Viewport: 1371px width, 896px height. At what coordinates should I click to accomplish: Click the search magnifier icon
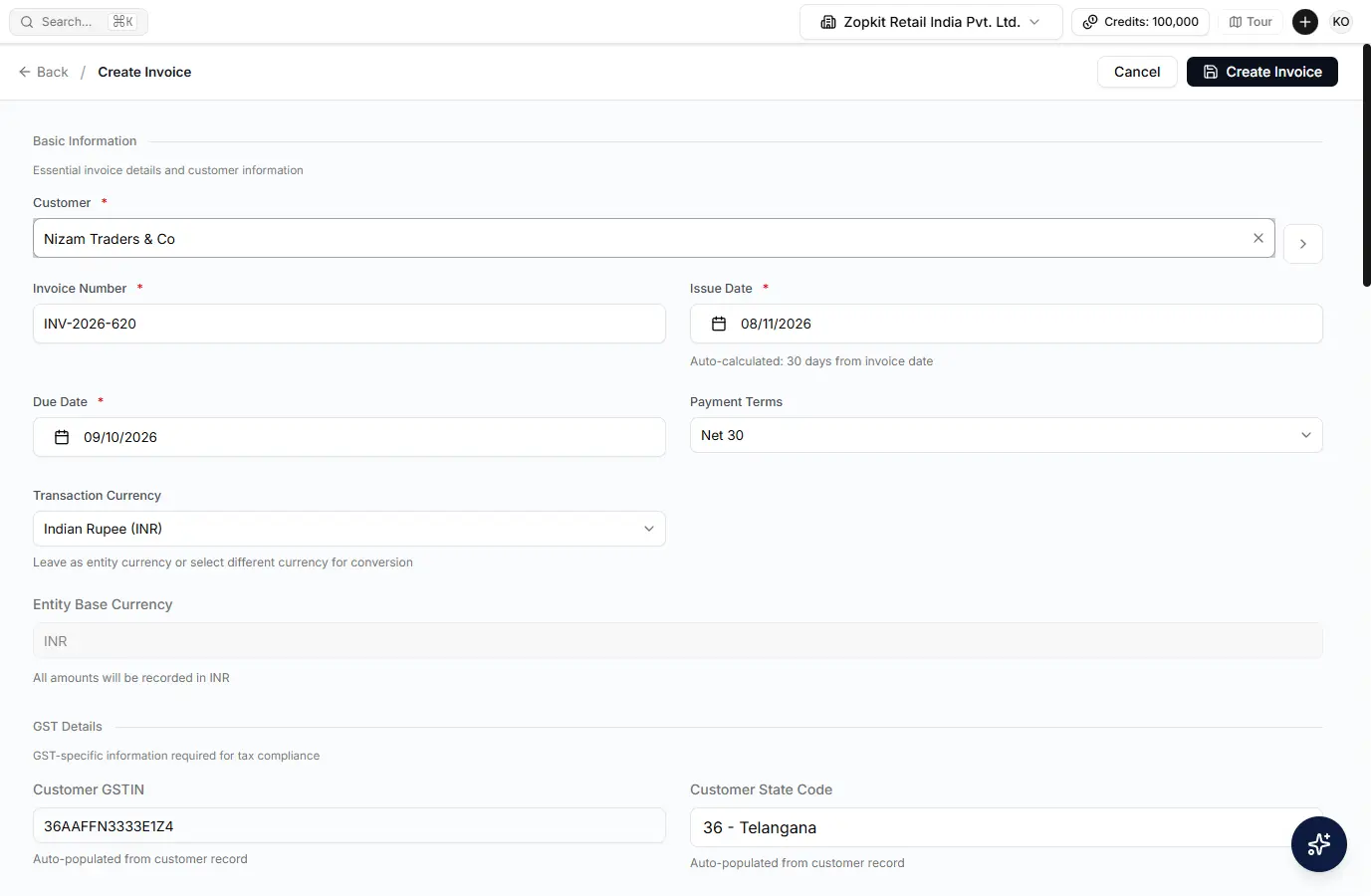pyautogui.click(x=27, y=22)
